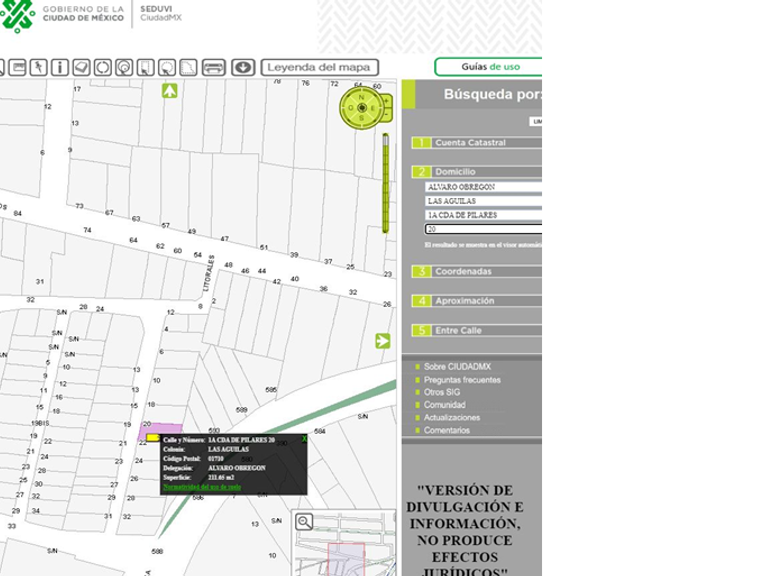The height and width of the screenshot is (576, 768).
Task: Open Sobre CIUDADMX link
Action: point(457,367)
